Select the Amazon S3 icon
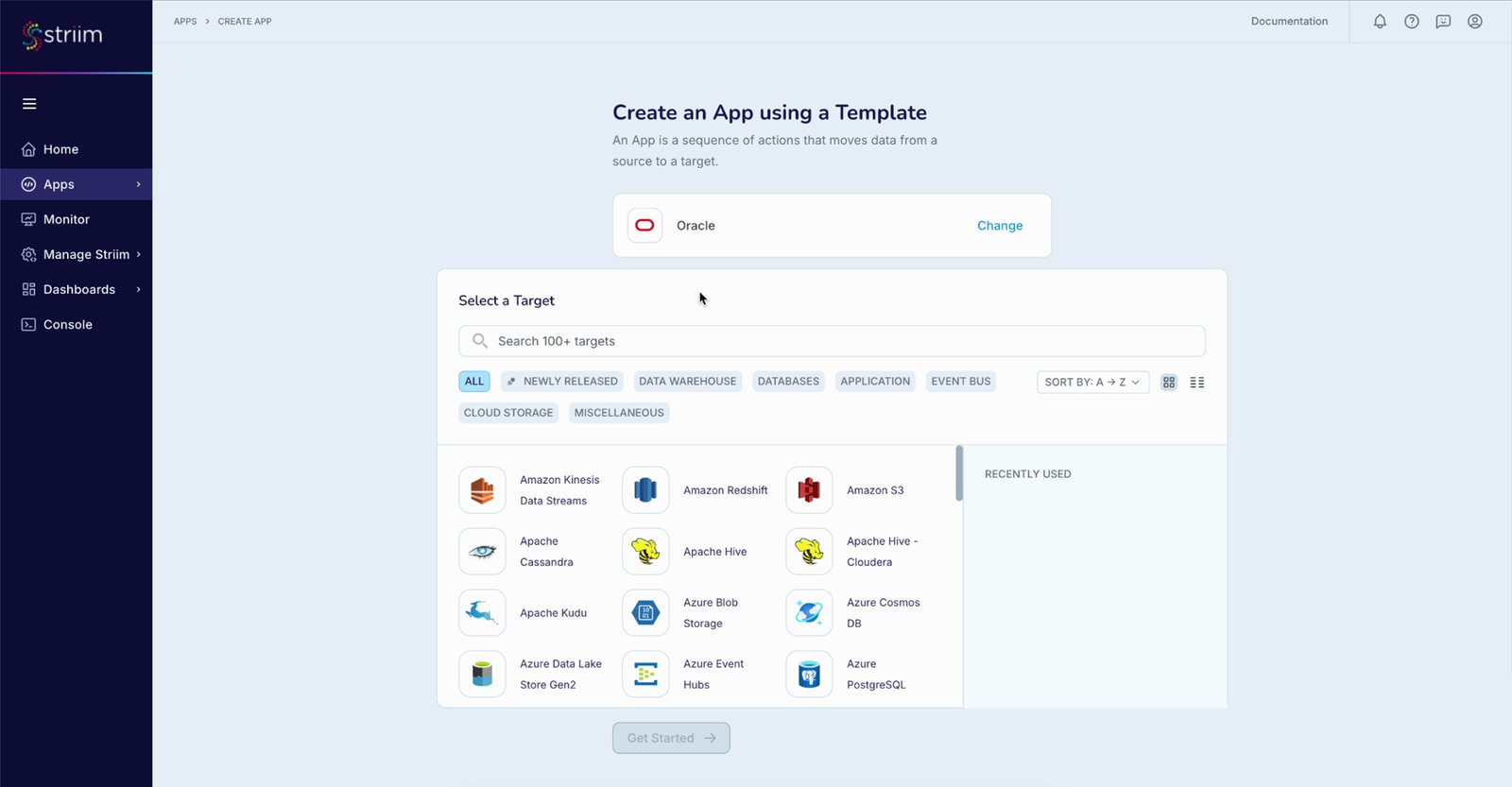This screenshot has height=787, width=1512. coord(809,490)
